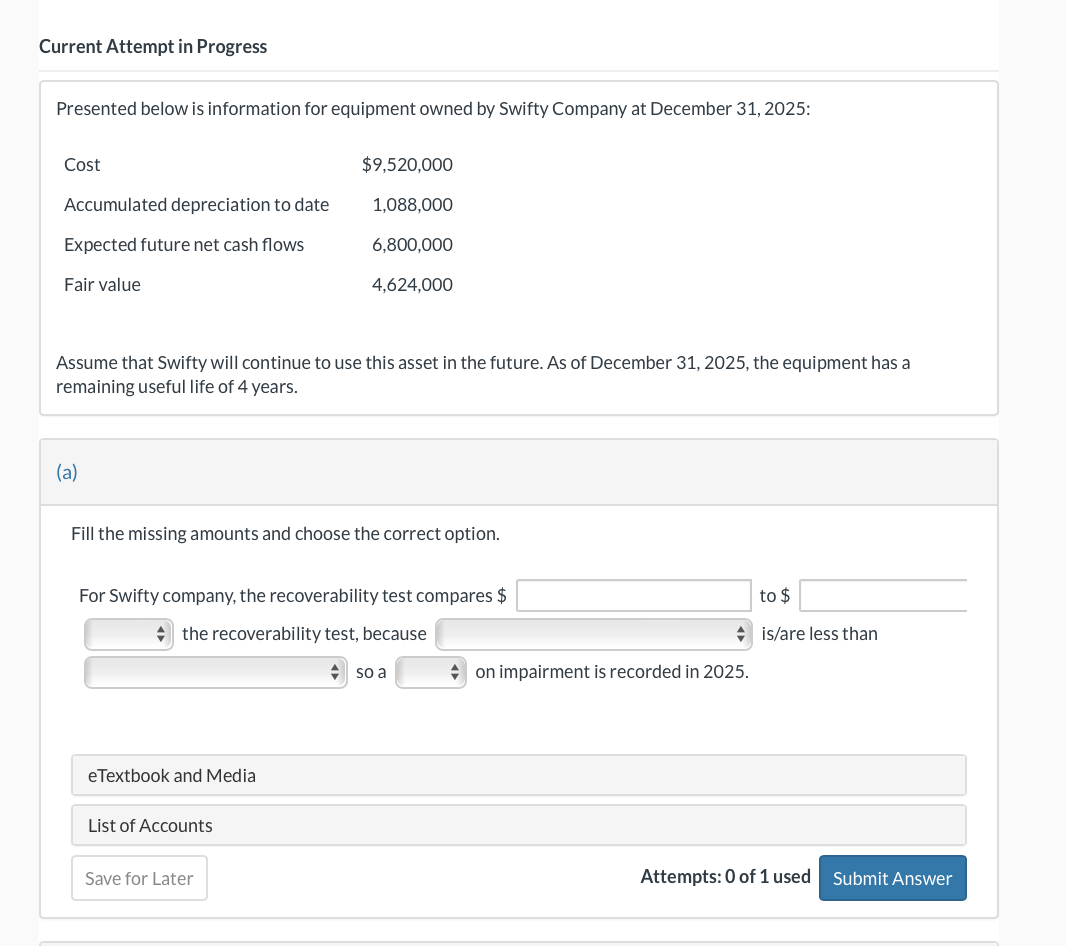Viewport: 1066px width, 946px height.
Task: Click the arrows on the last small selector
Action: (x=455, y=671)
